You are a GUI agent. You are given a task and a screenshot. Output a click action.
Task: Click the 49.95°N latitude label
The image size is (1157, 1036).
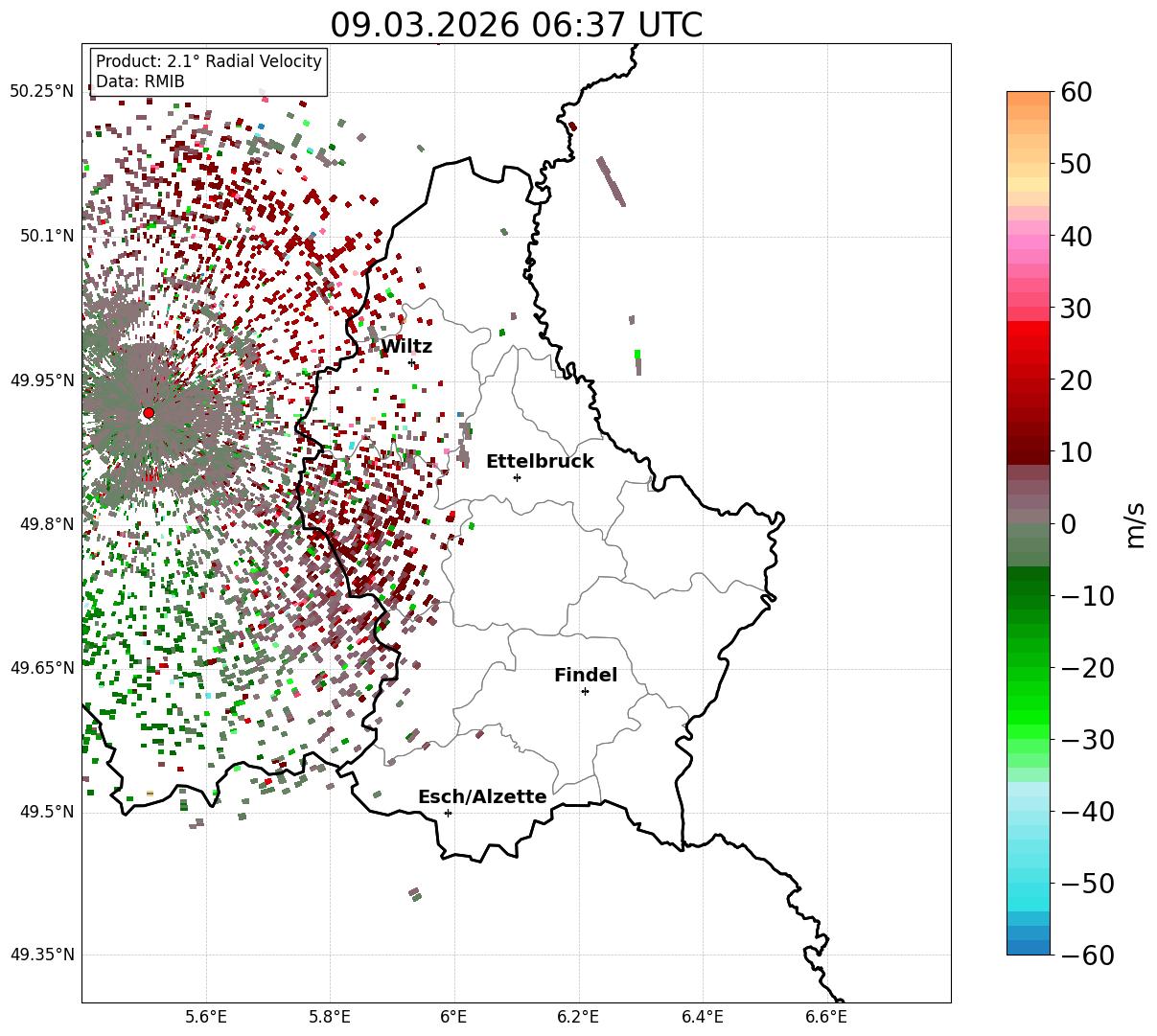[41, 380]
